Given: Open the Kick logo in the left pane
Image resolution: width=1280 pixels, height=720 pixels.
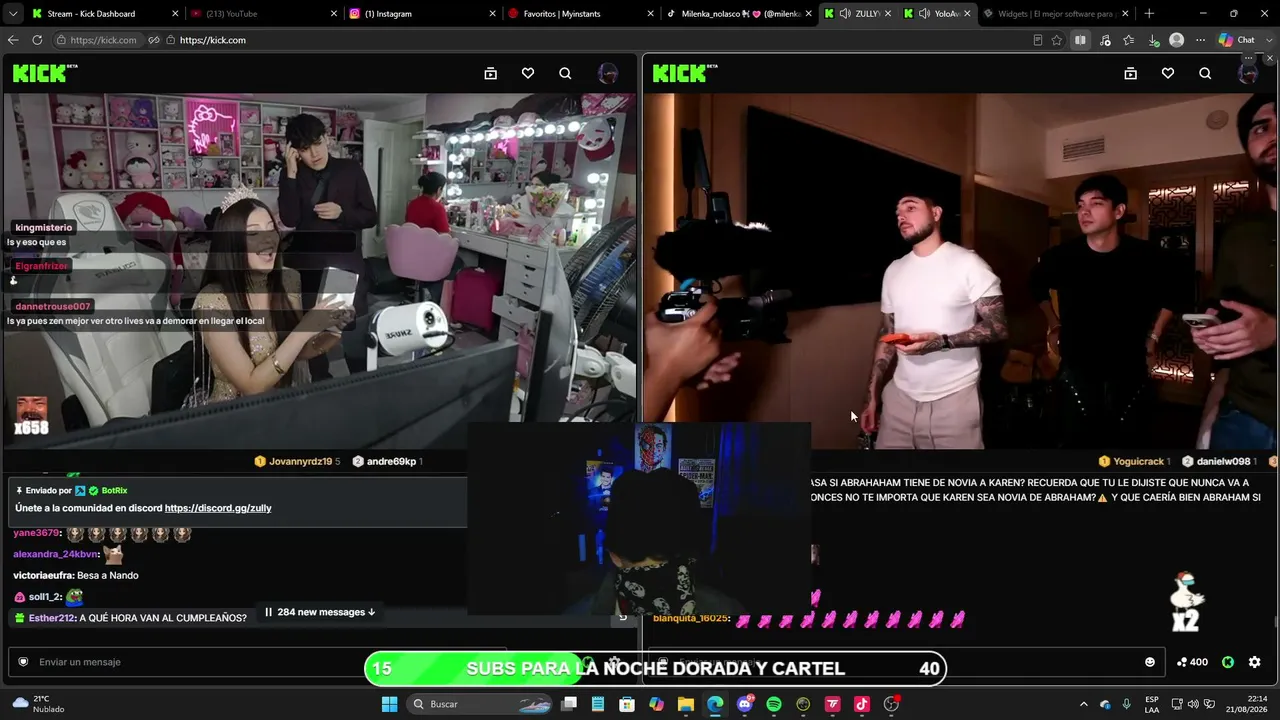Looking at the screenshot, I should click(45, 73).
